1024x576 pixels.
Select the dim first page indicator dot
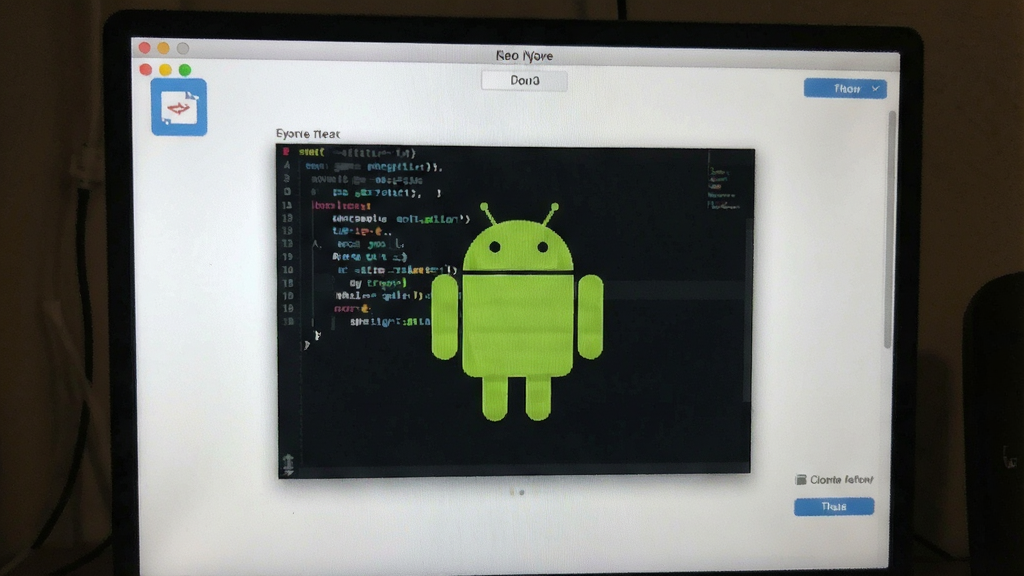(512, 492)
